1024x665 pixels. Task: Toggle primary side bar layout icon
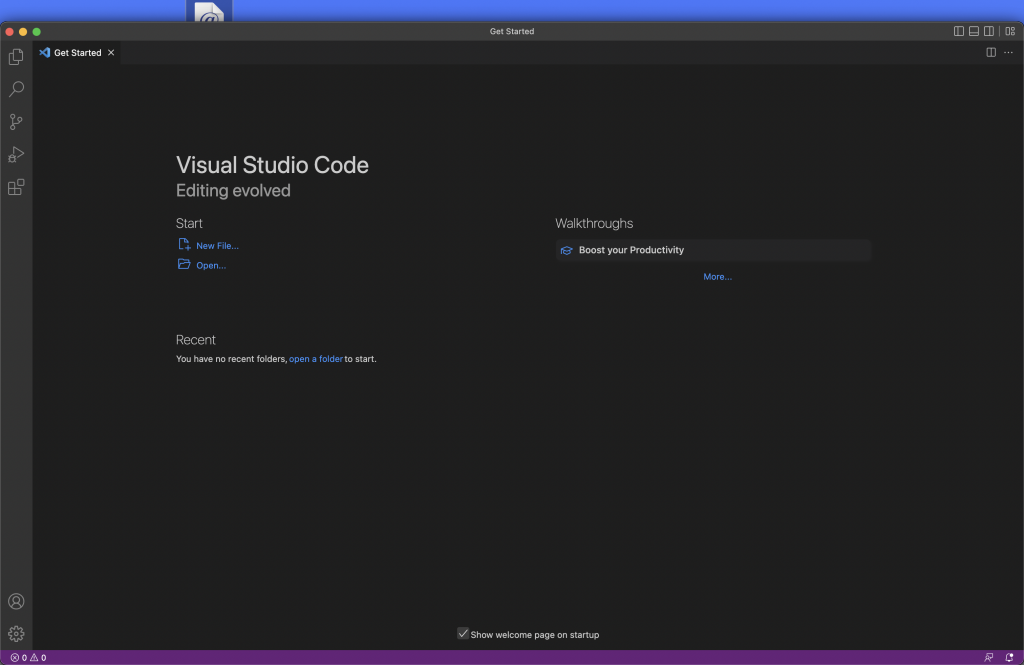(x=959, y=31)
